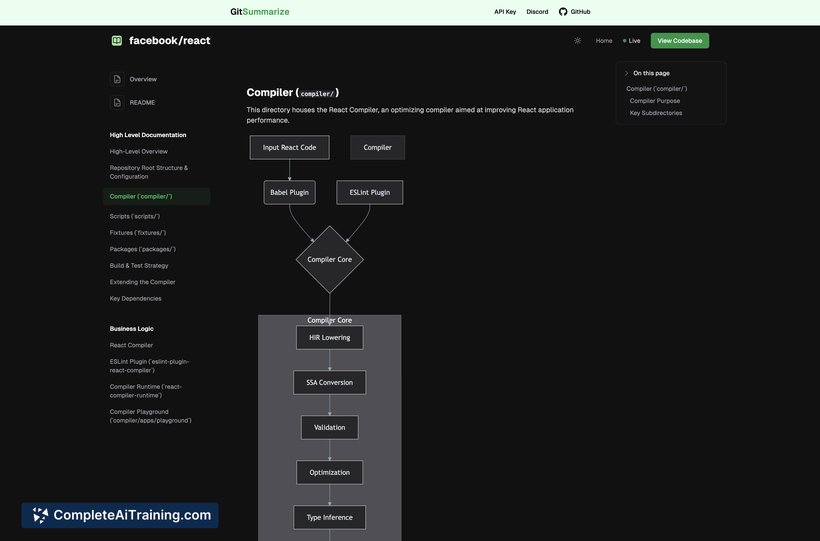Open High-Level Overview in sidebar
820x541 pixels.
click(139, 151)
